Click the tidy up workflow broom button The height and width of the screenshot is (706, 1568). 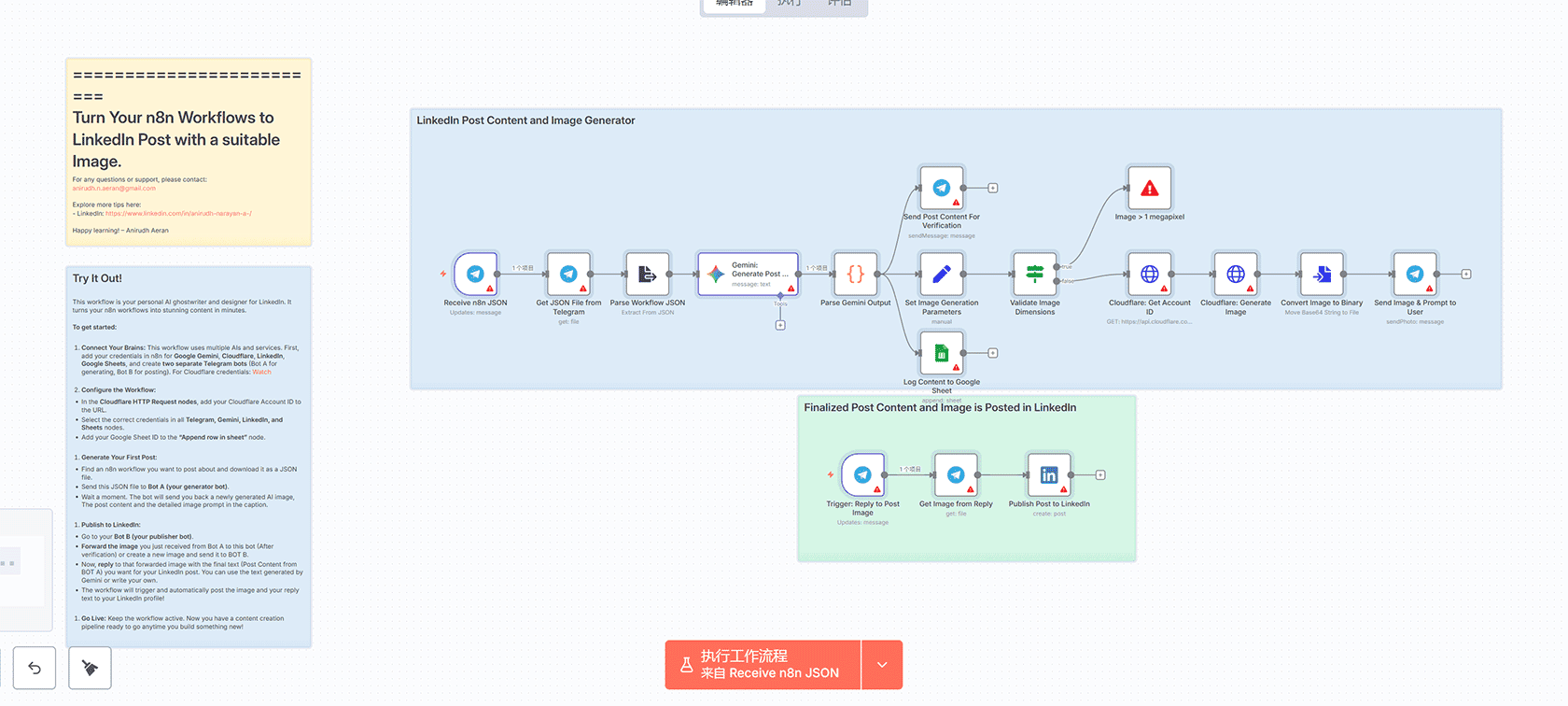point(90,668)
